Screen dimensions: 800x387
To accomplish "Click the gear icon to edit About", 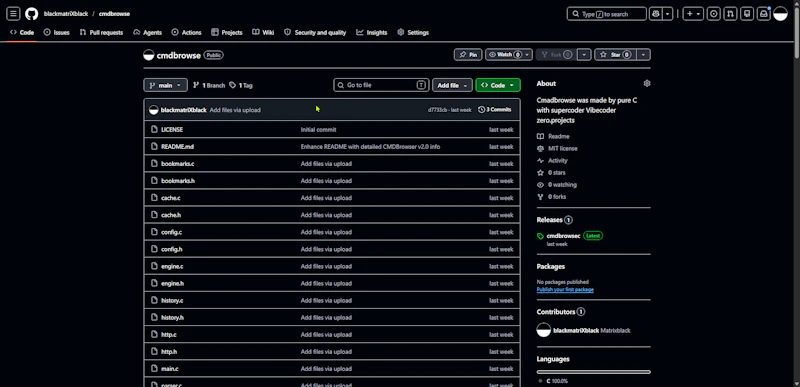I will tap(647, 83).
